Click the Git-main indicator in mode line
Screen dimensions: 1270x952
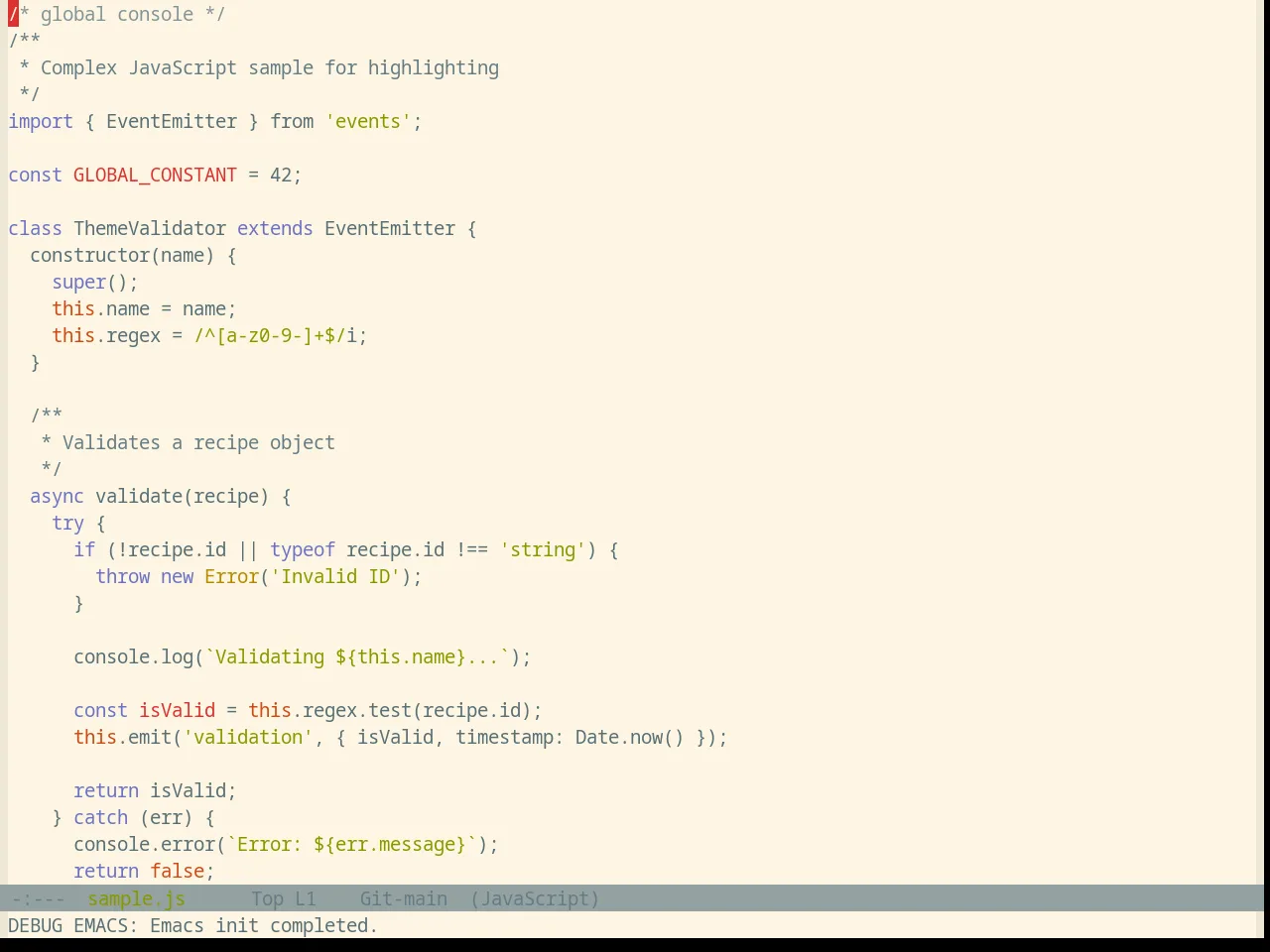point(403,898)
